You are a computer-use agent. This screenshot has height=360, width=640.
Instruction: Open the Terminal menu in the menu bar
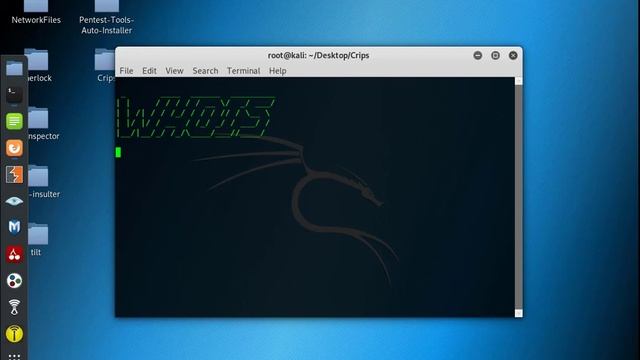coord(243,71)
